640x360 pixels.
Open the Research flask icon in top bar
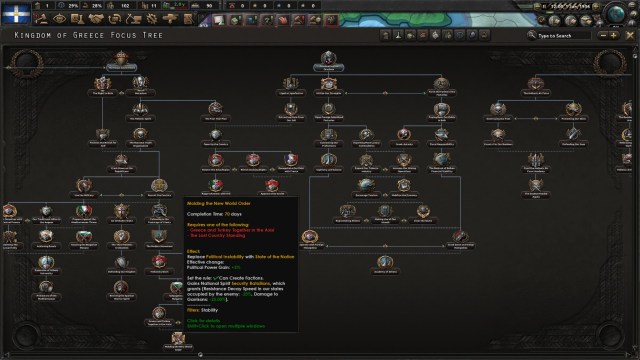click(77, 19)
